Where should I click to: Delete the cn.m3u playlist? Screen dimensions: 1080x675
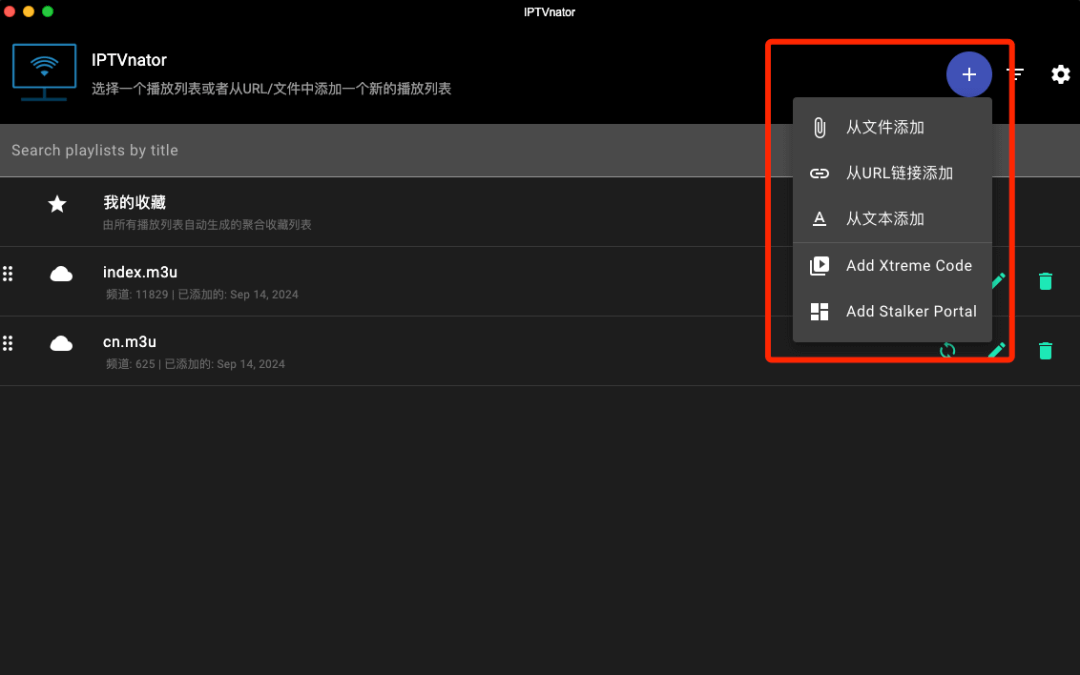click(1045, 351)
